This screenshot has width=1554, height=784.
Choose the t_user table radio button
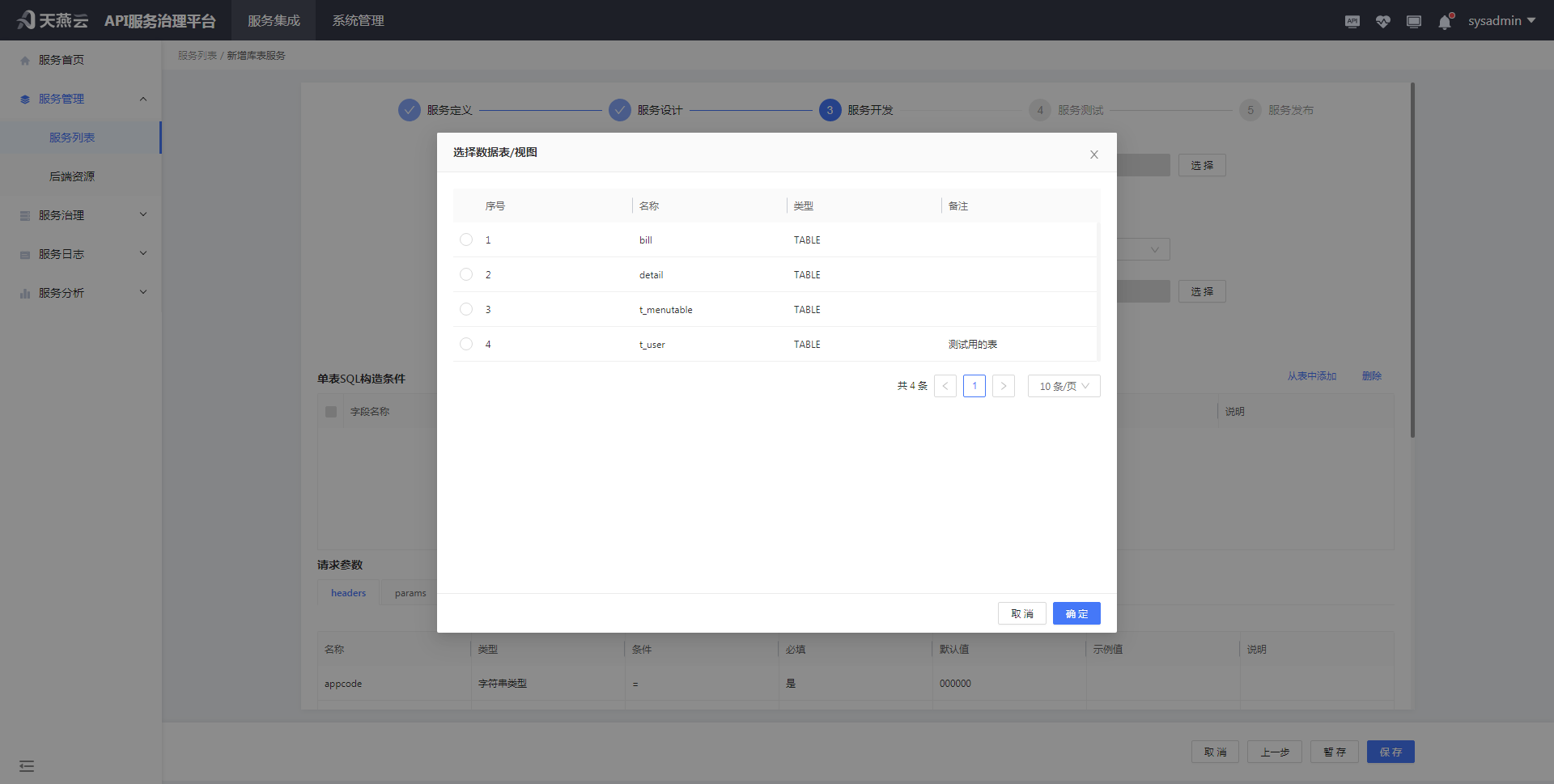point(465,344)
